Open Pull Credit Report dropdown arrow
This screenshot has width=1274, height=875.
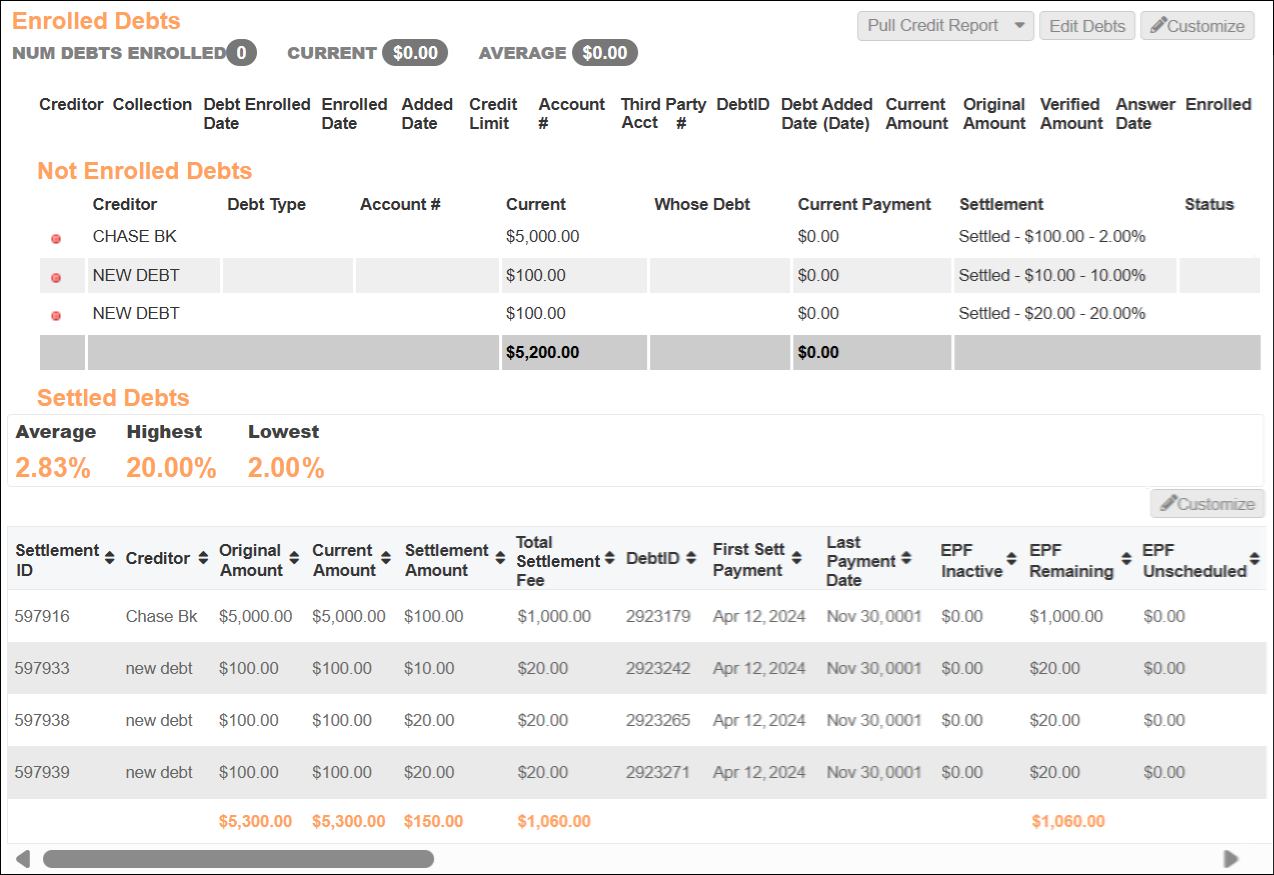(x=1019, y=26)
